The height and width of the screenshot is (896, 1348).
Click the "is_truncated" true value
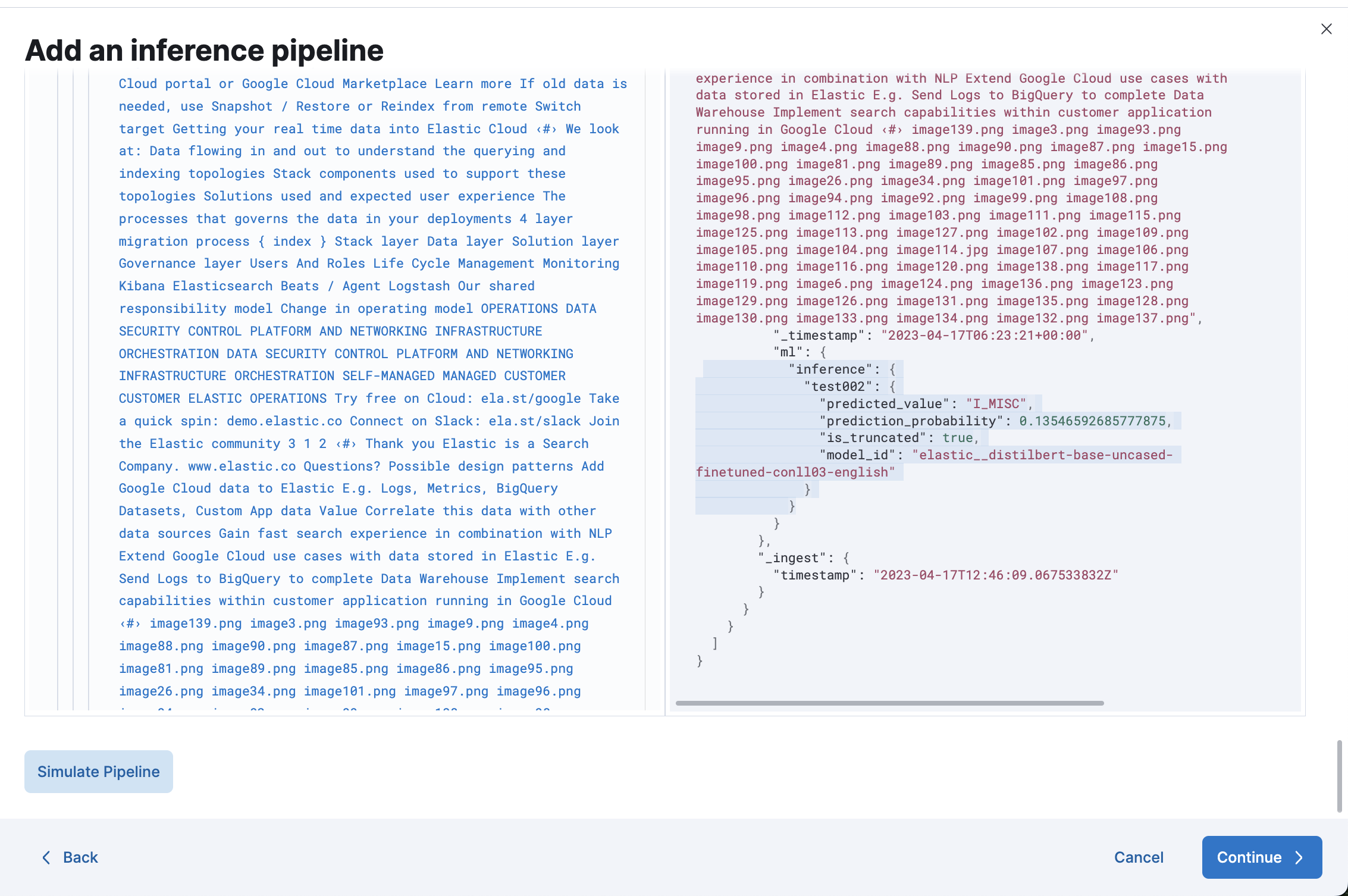pos(957,438)
